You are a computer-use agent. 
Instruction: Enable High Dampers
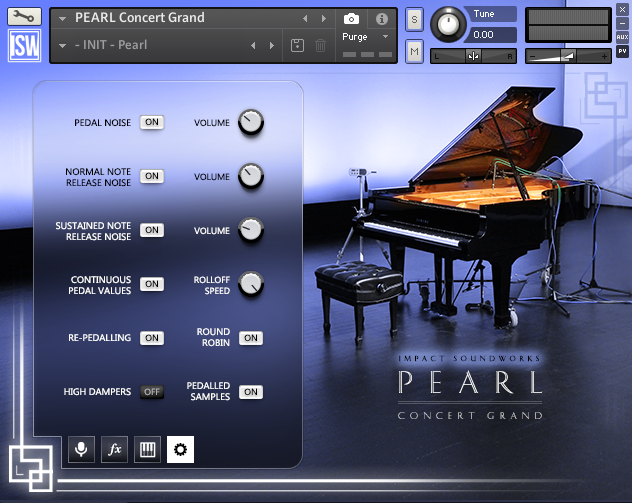coord(152,392)
